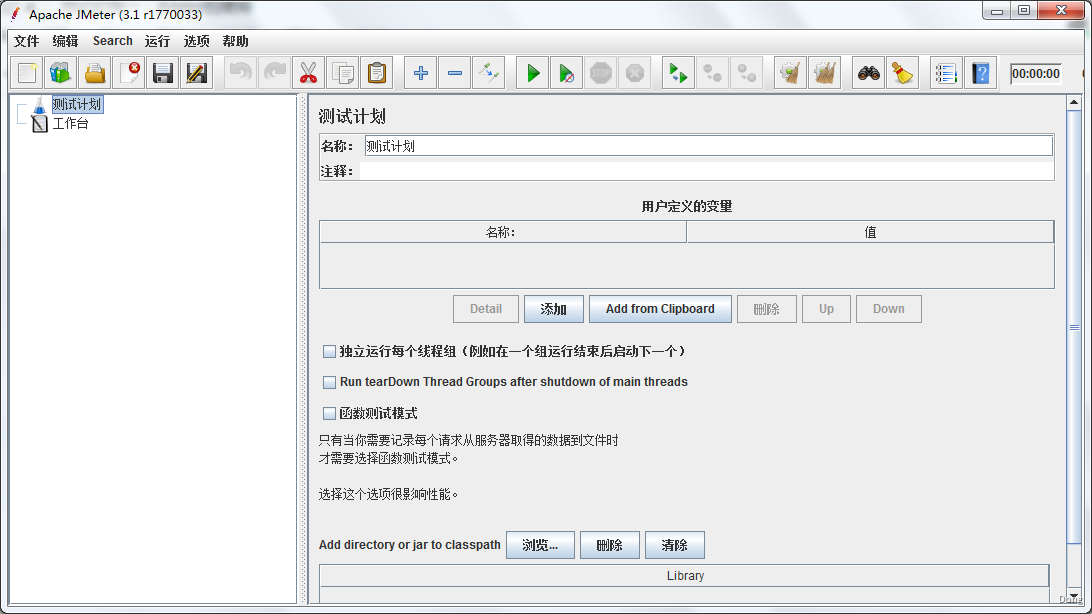The image size is (1092, 614).
Task: Click the Up button
Action: (826, 309)
